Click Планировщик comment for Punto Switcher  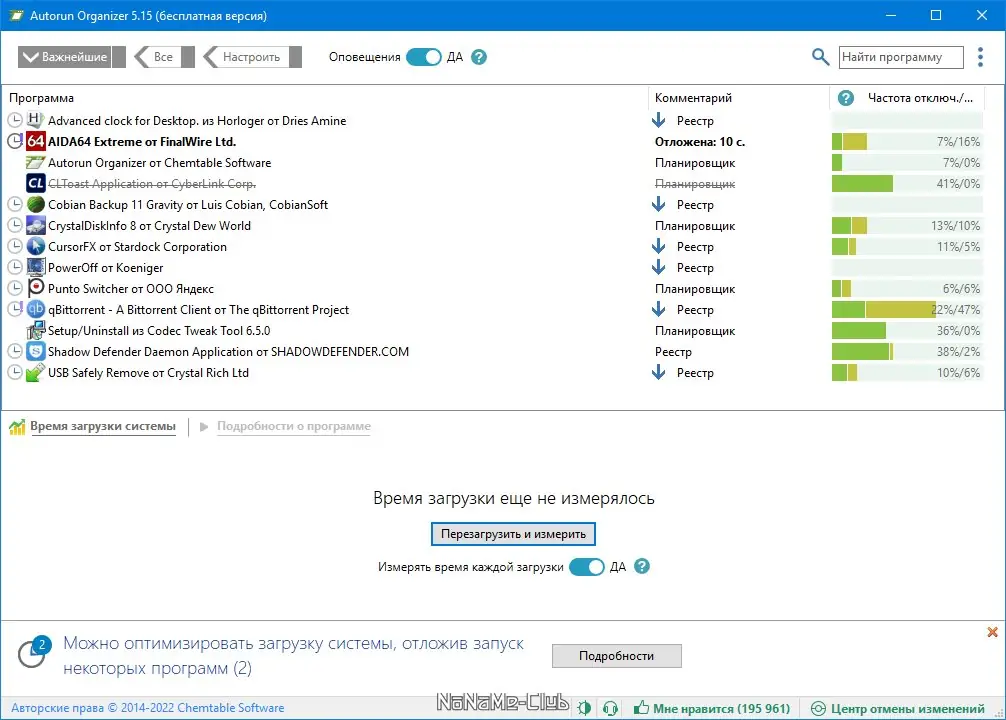pyautogui.click(x=695, y=289)
